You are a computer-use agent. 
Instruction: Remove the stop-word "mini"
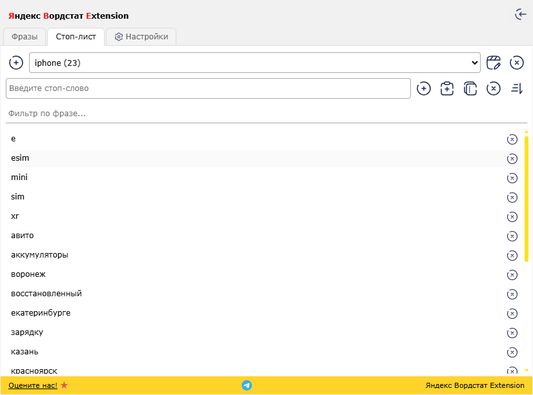click(x=512, y=178)
